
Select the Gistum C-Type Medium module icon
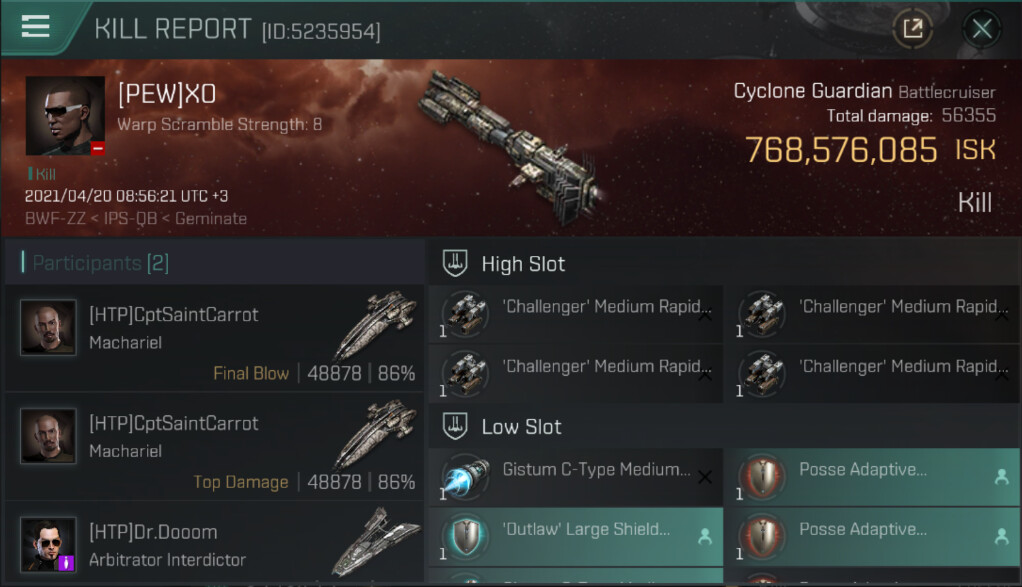(465, 477)
